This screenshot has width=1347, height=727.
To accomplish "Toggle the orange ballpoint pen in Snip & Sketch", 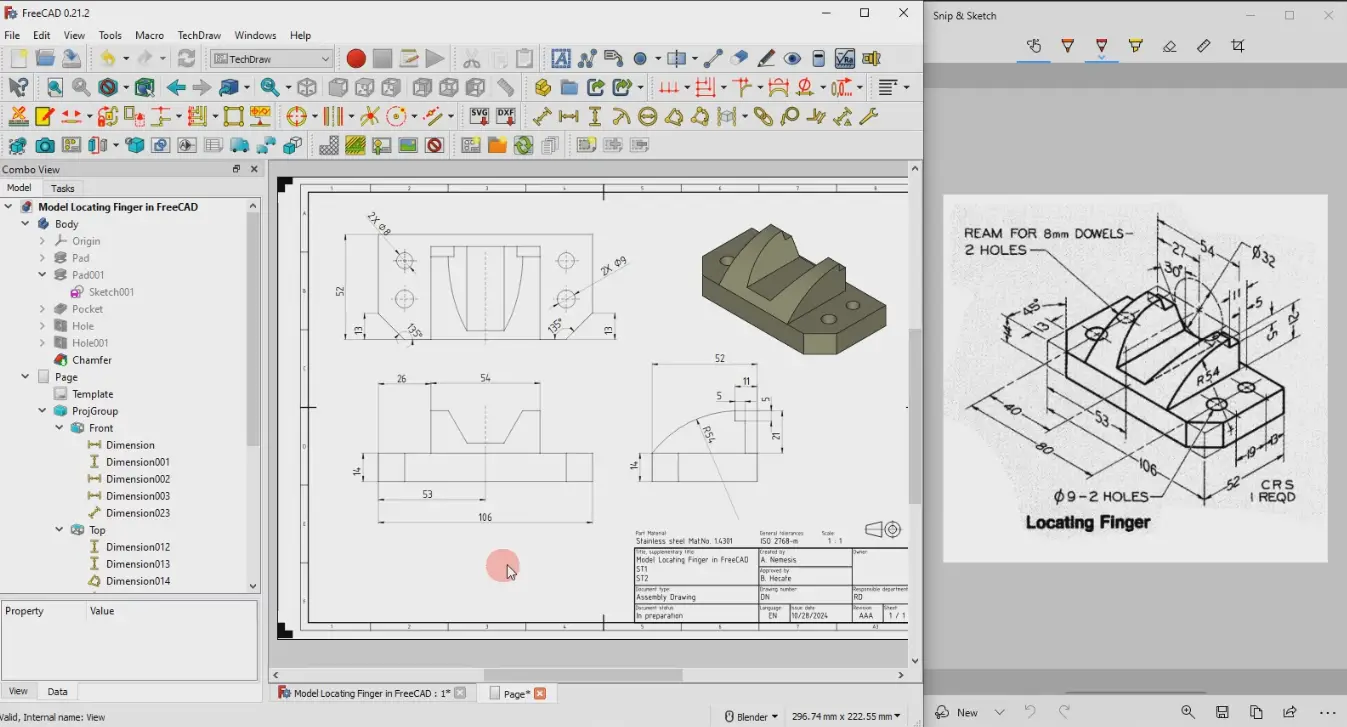I will click(1067, 46).
